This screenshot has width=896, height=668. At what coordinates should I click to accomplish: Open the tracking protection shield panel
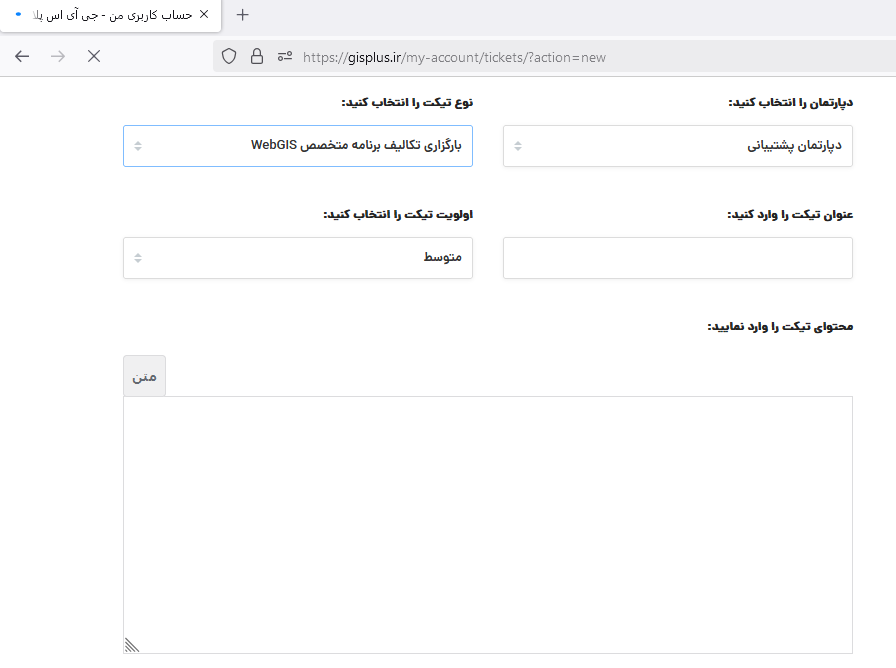(x=229, y=56)
